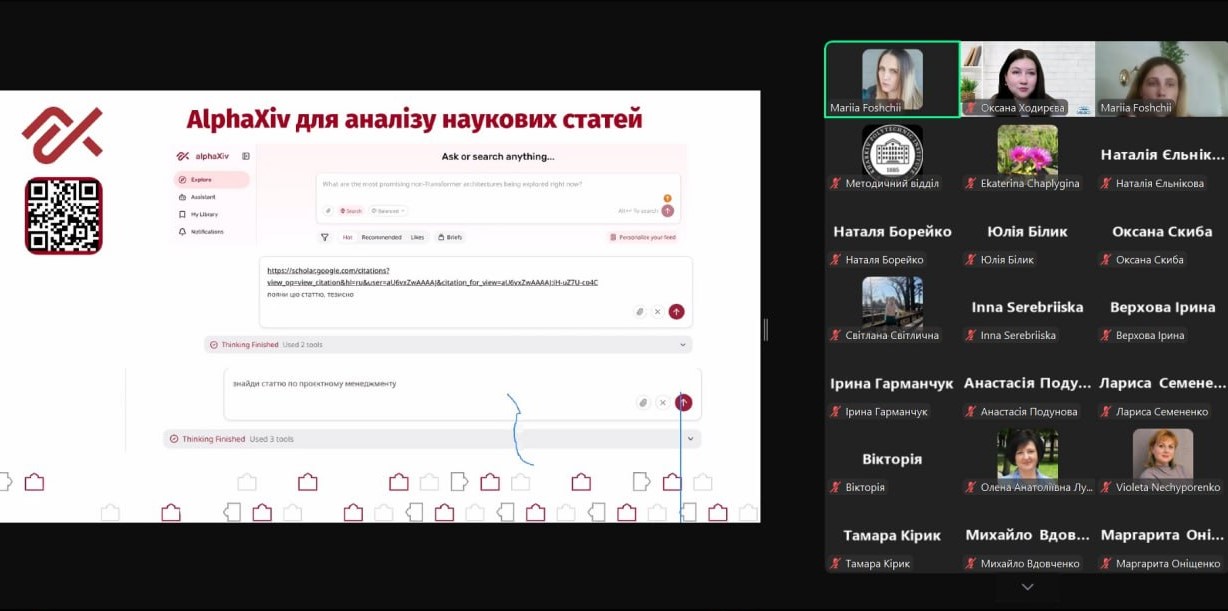Click the slide title AlphaXiv для аналізу наукових статей

point(414,121)
